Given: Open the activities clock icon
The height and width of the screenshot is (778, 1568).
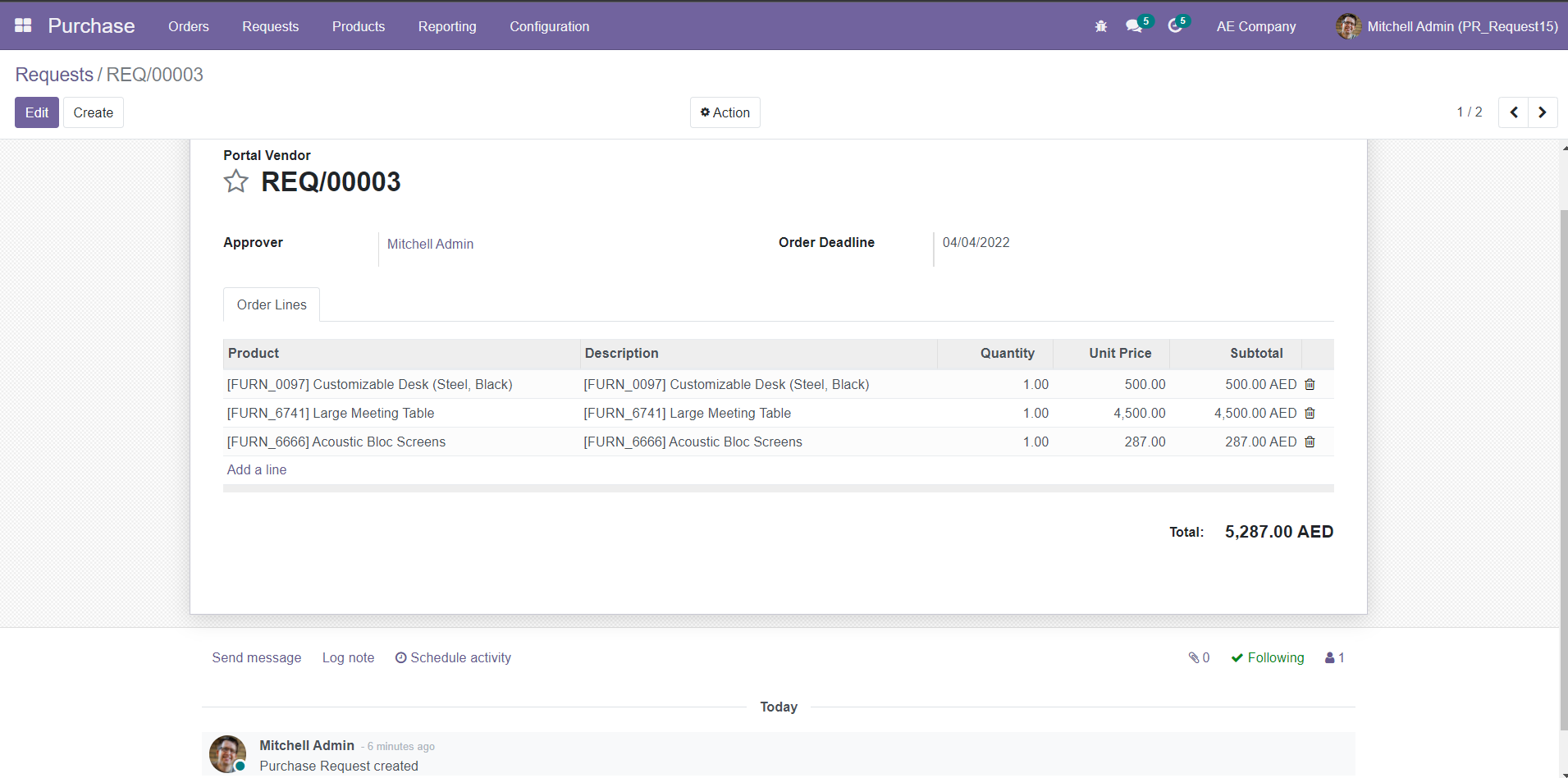Looking at the screenshot, I should [x=1175, y=26].
